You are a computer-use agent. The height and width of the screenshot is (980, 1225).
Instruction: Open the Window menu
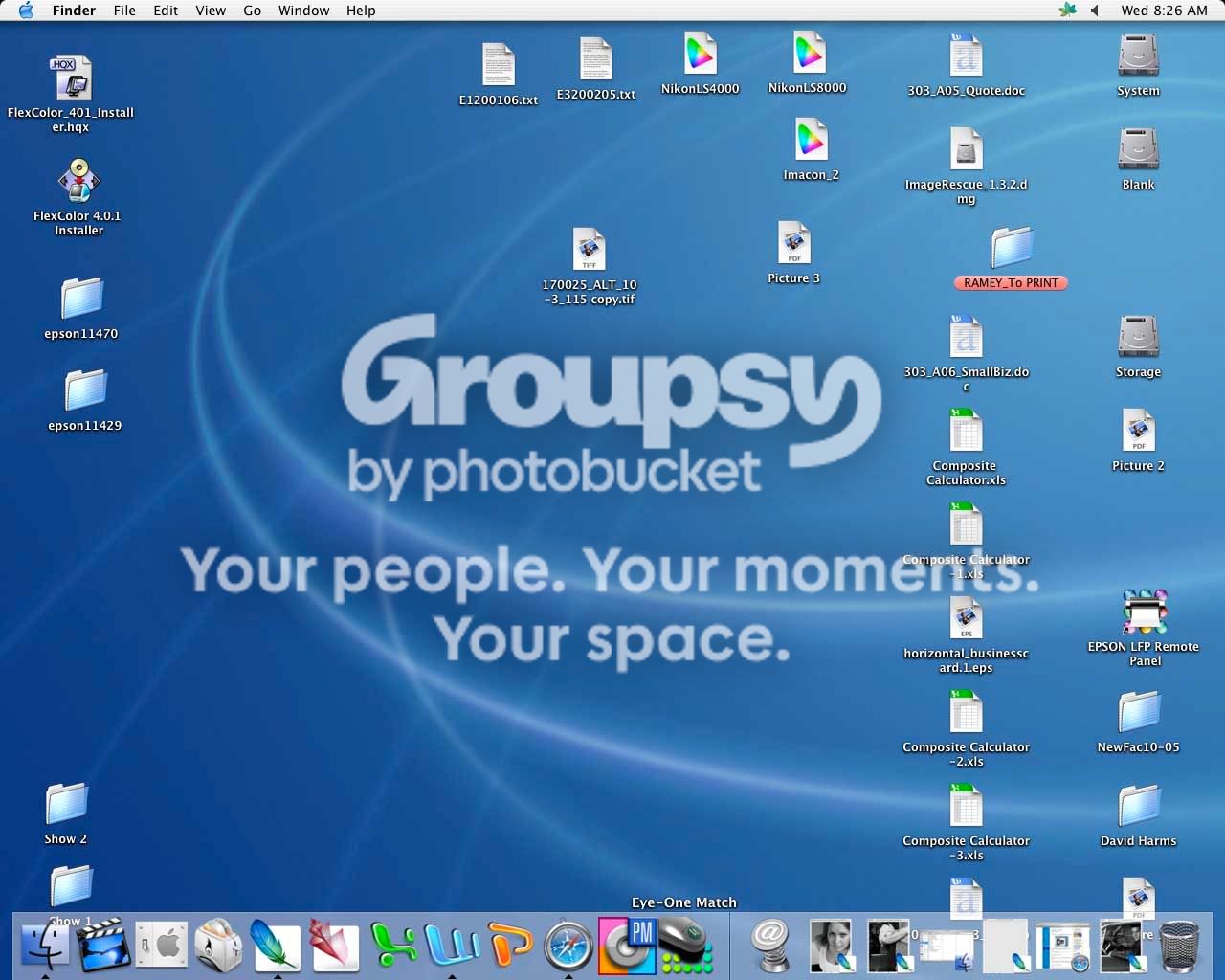coord(303,11)
